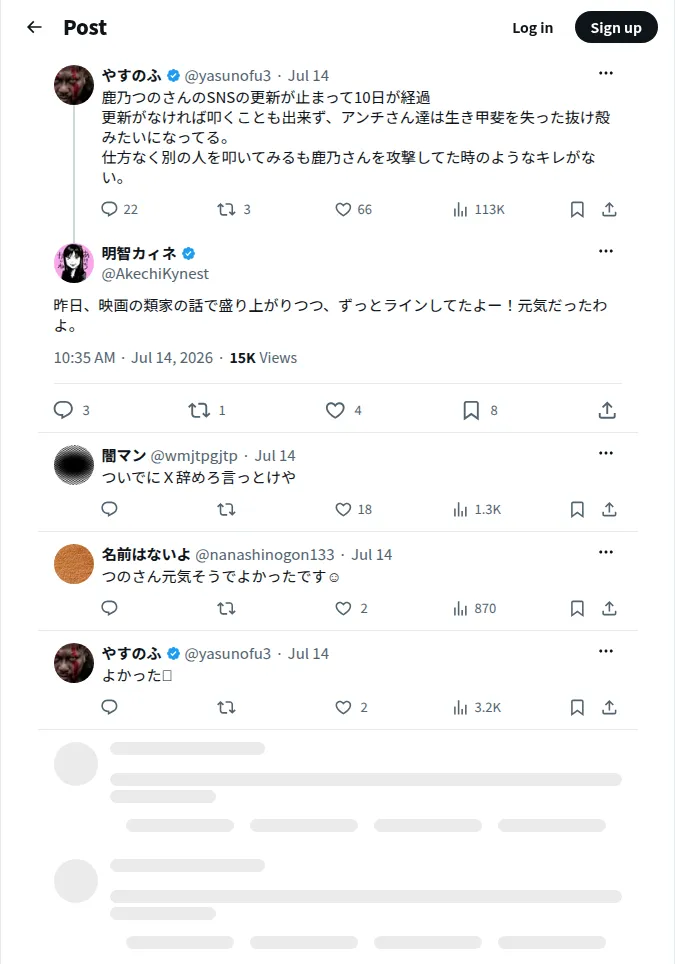Click the Sign up button

click(616, 27)
